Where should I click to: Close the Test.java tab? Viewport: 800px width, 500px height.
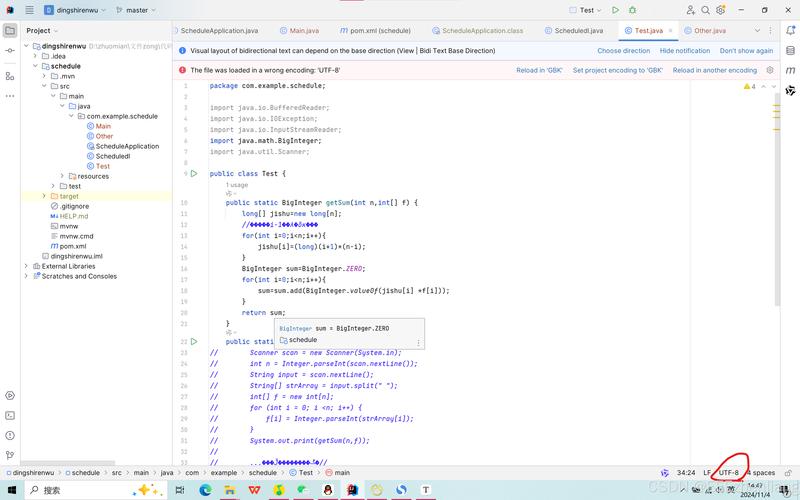coord(670,31)
